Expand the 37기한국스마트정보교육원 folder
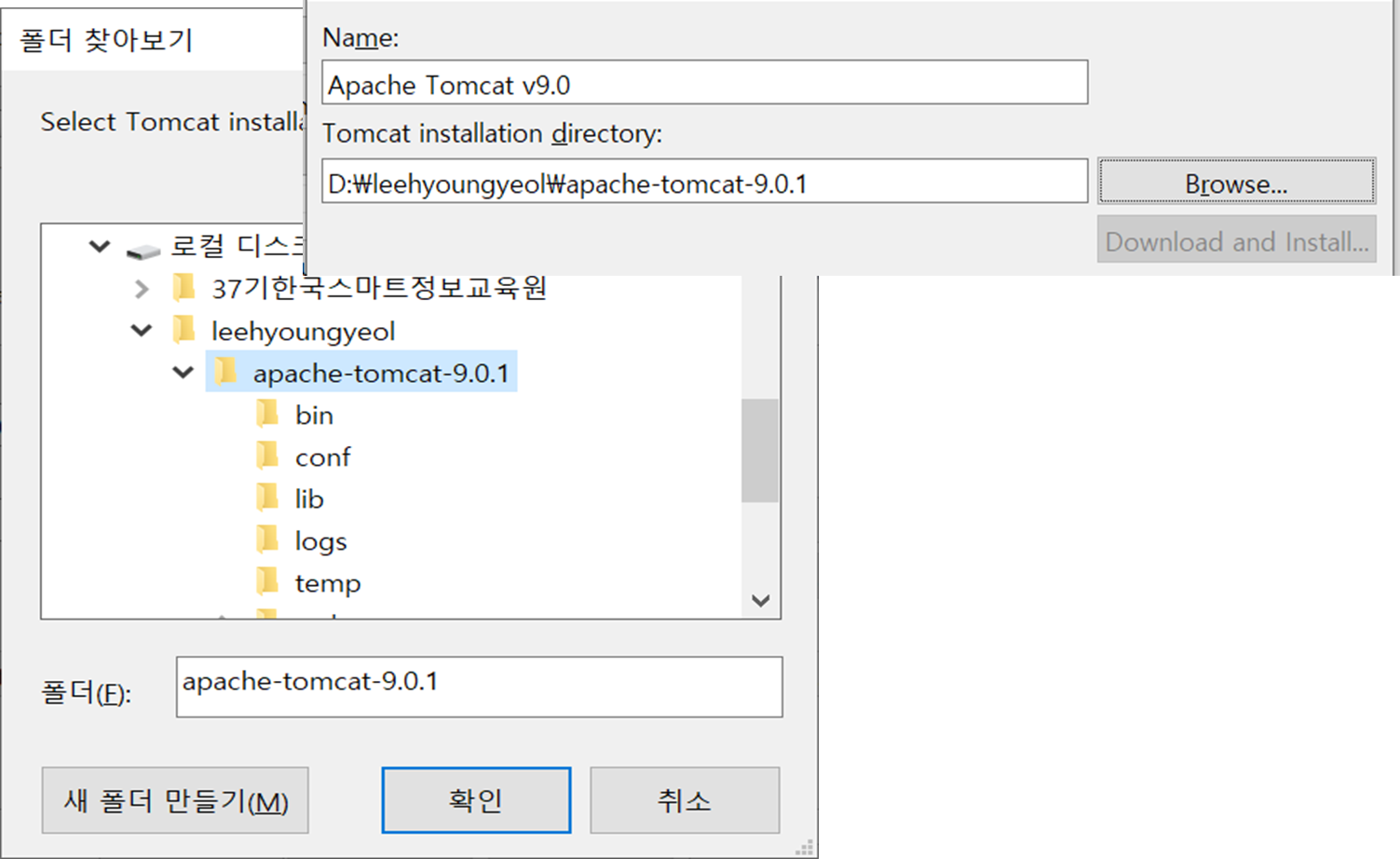Screen dimensions: 1400x859 142,289
